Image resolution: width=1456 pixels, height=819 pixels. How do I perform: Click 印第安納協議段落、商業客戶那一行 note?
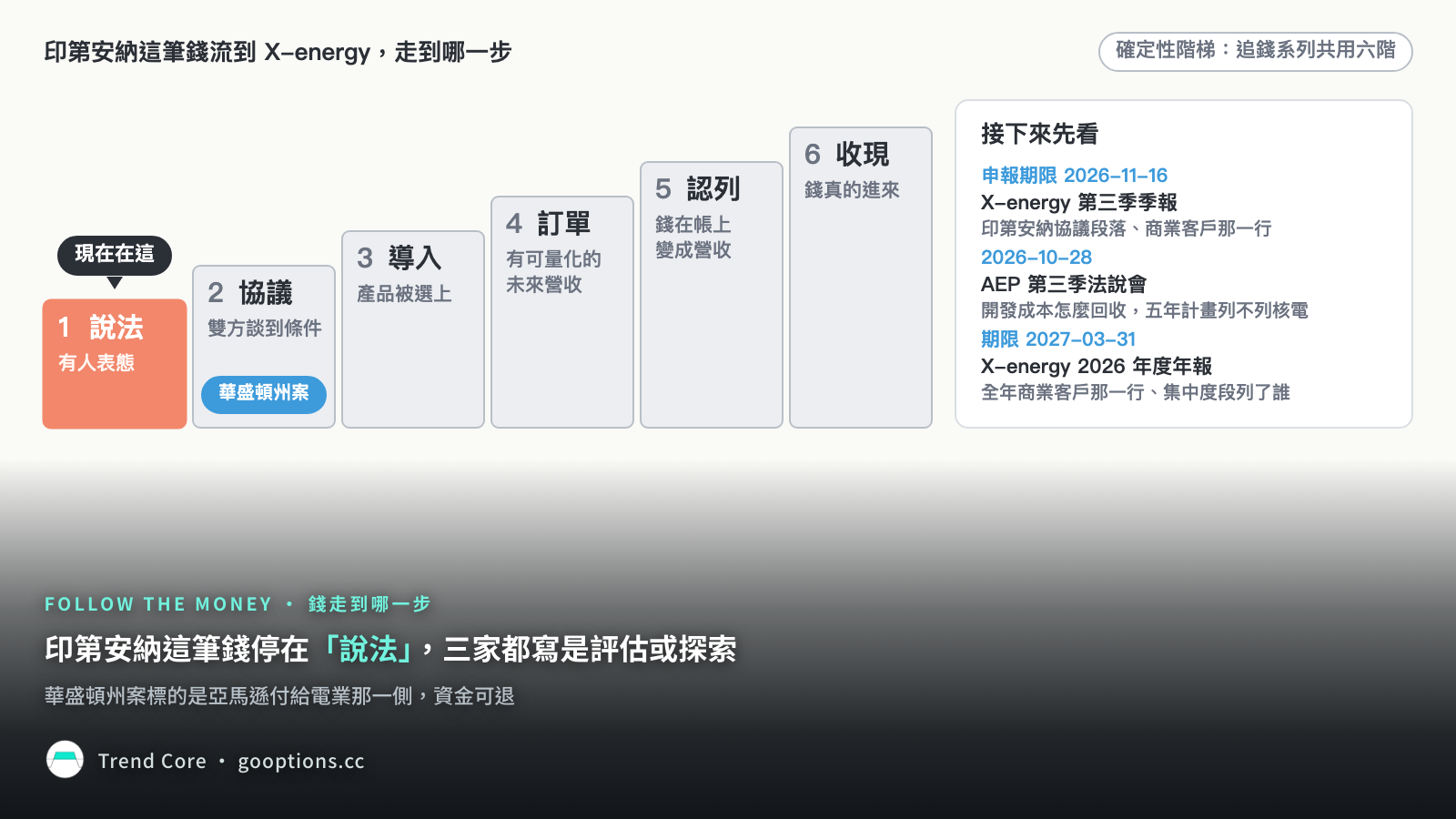1126,228
